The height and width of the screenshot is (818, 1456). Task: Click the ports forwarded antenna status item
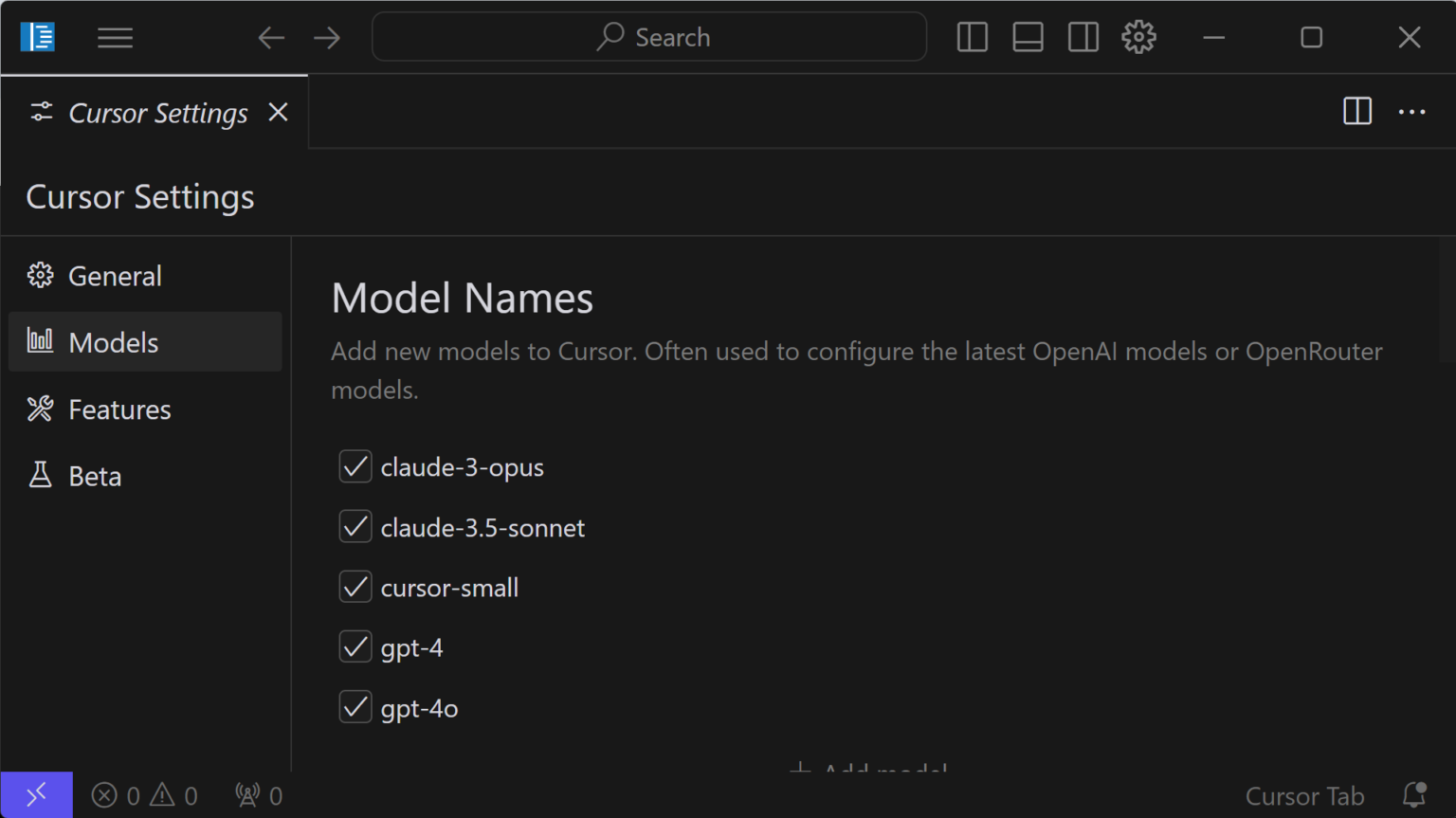[x=259, y=795]
